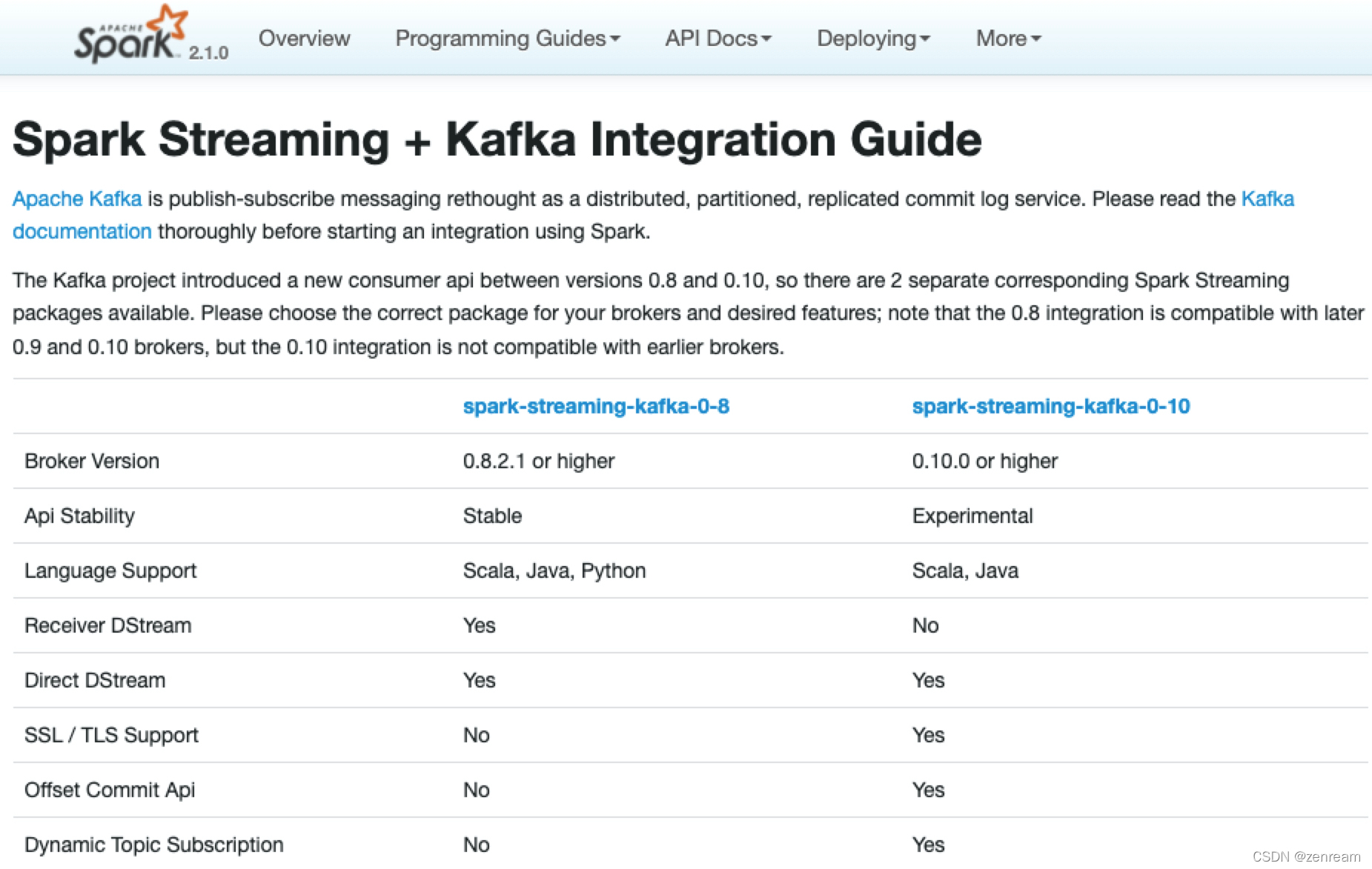The height and width of the screenshot is (869, 1372).
Task: Click the Dynamic Topic Subscription row label
Action: click(153, 845)
